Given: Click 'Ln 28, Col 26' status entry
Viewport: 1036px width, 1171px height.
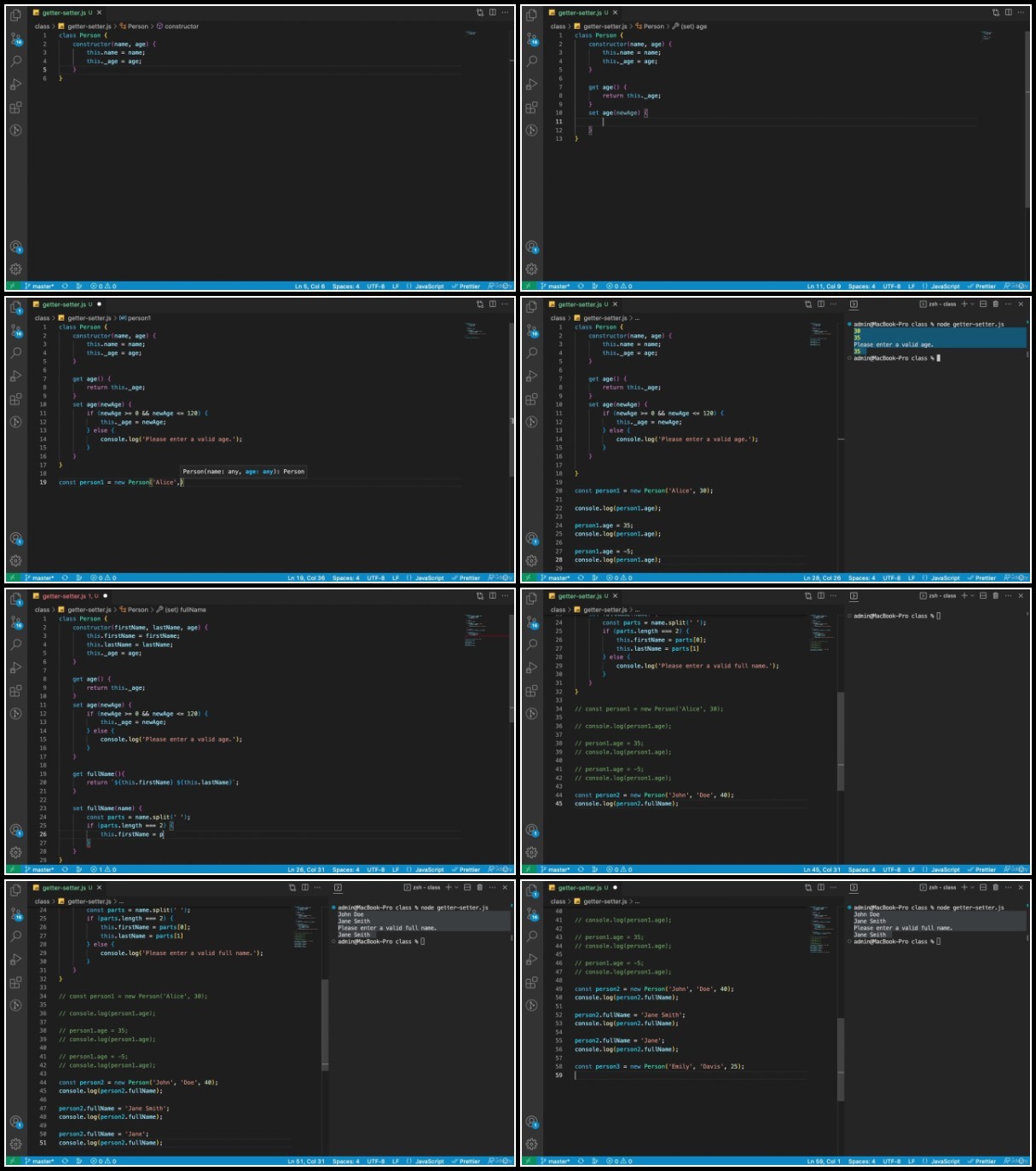Looking at the screenshot, I should click(822, 578).
